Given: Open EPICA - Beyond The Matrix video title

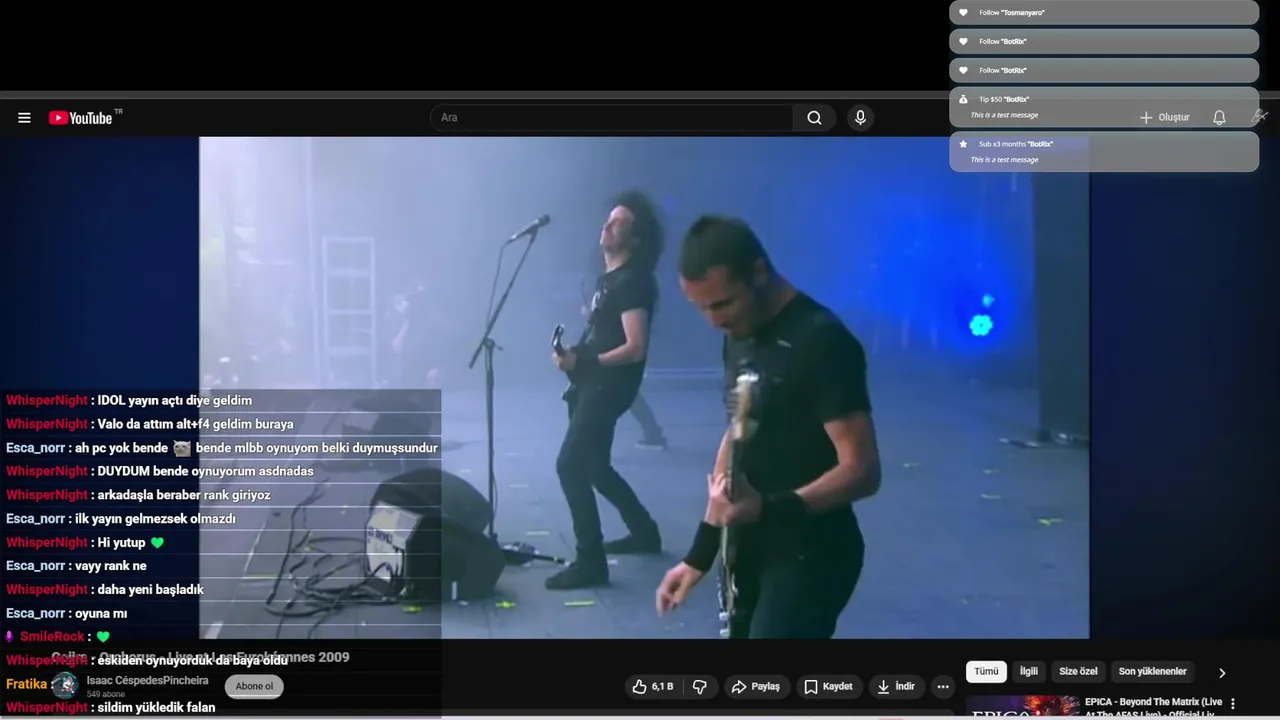Looking at the screenshot, I should pos(1154,708).
